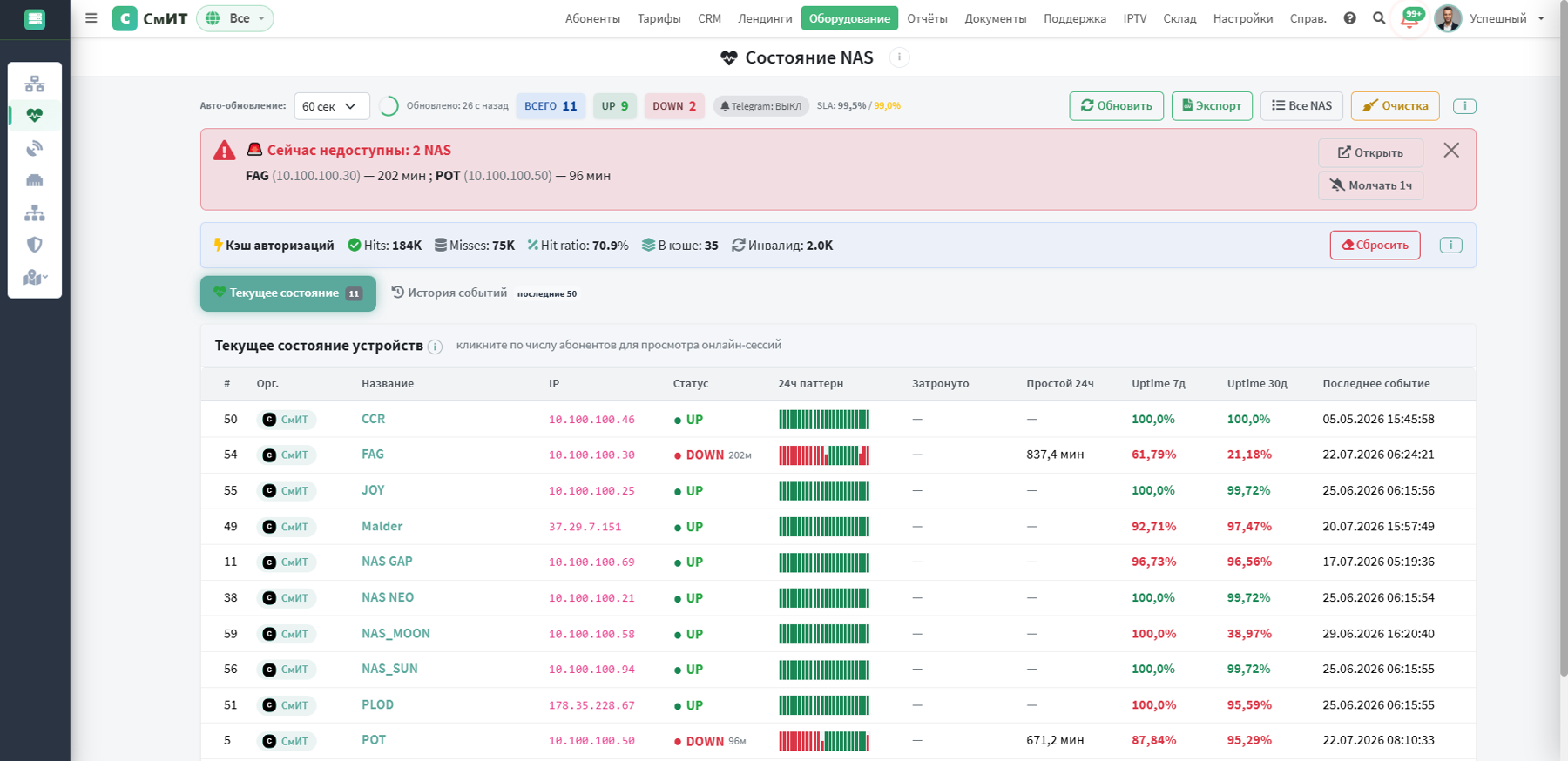Open the Malder device link

[x=382, y=527]
